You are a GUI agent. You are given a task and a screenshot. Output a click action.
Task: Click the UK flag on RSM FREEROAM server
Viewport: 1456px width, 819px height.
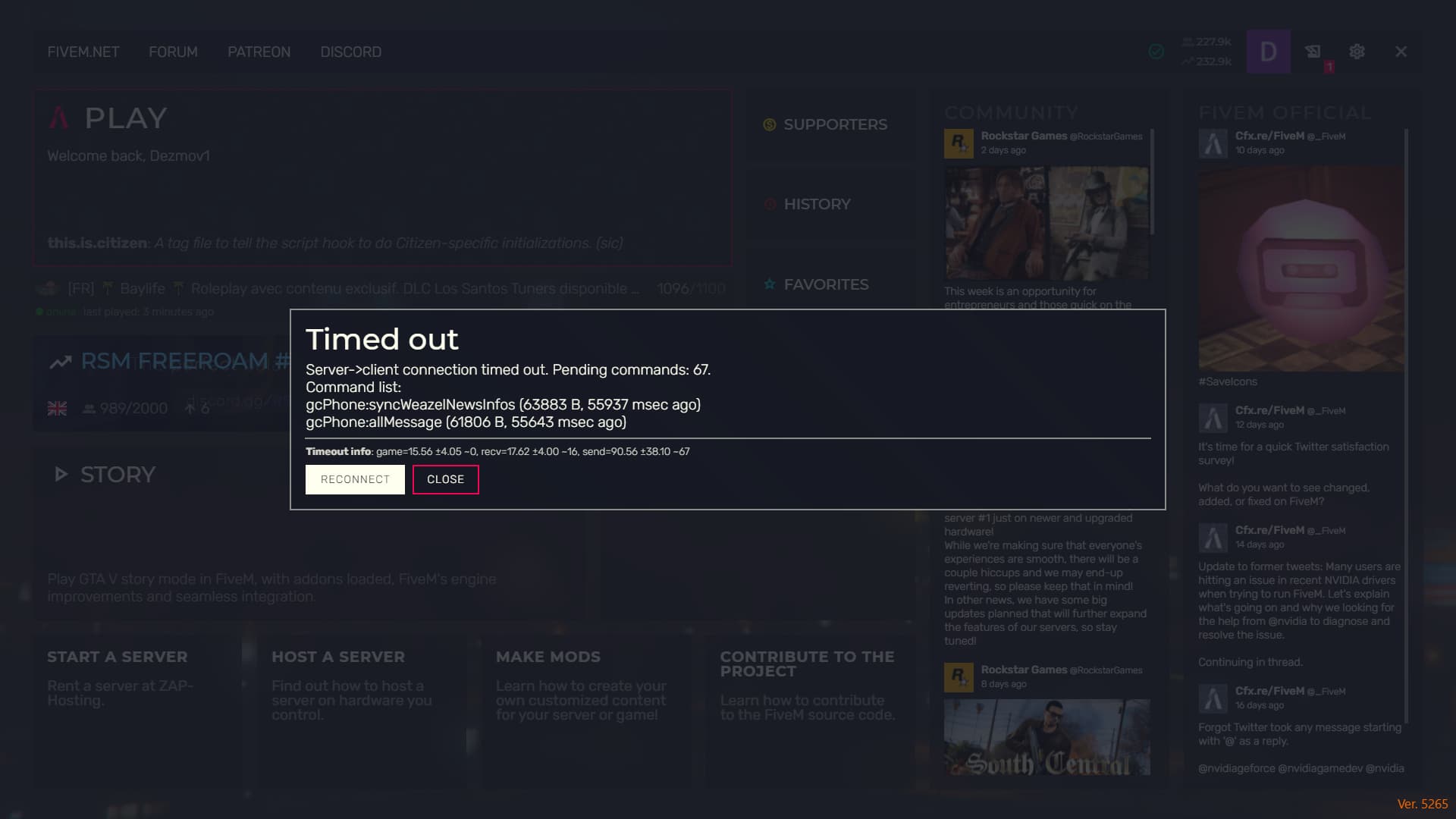pos(57,407)
